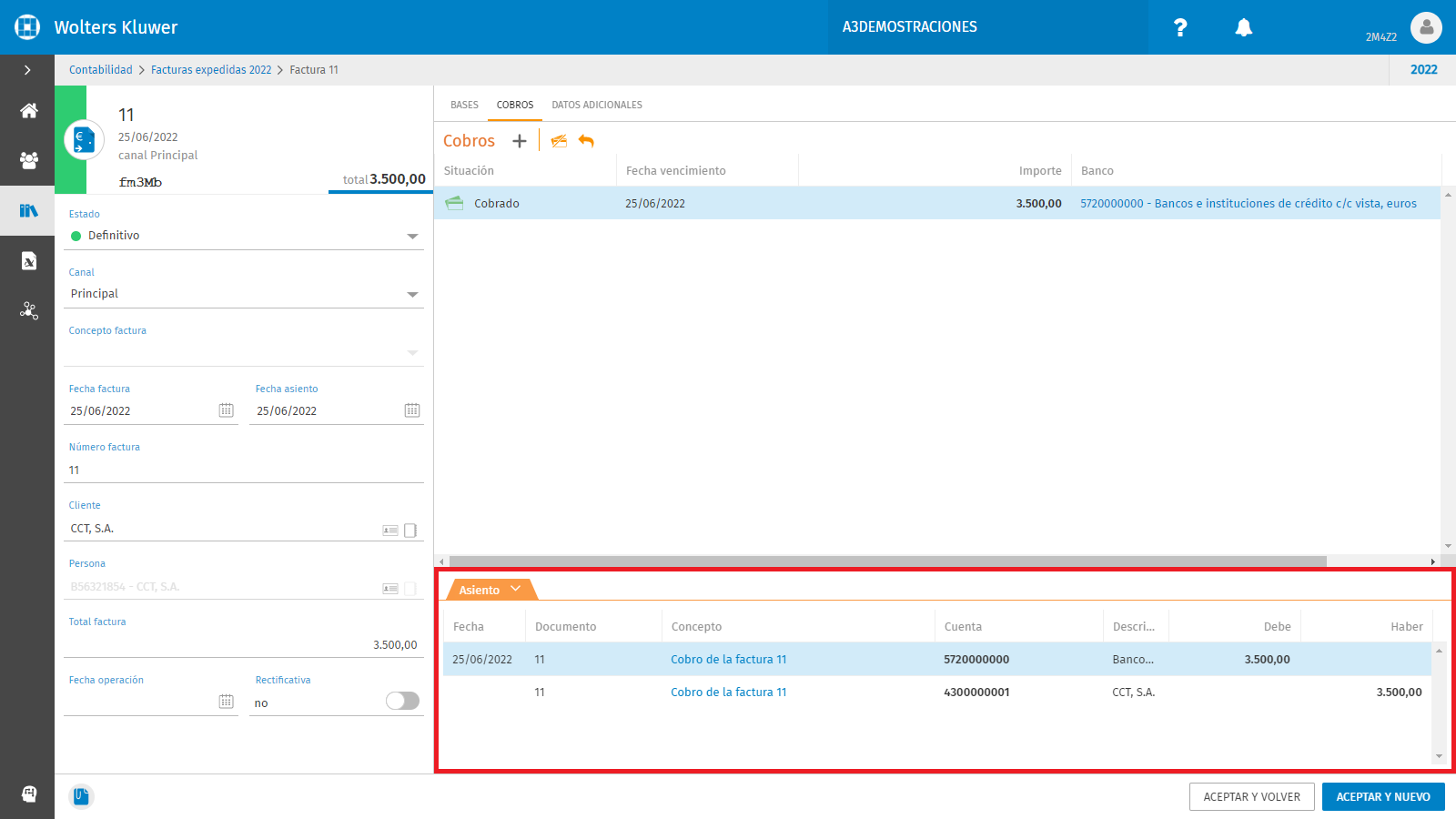The height and width of the screenshot is (819, 1456).
Task: Open the Concepto factura dropdown
Action: (412, 353)
